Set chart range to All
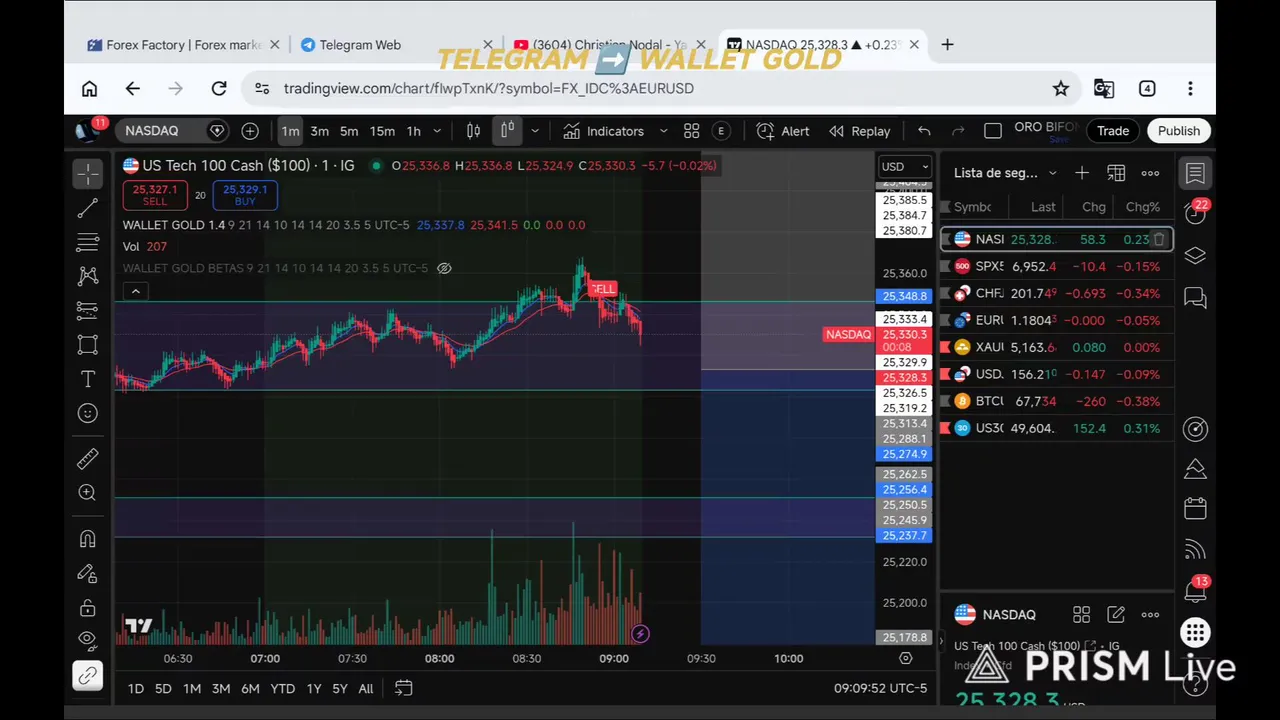 366,688
